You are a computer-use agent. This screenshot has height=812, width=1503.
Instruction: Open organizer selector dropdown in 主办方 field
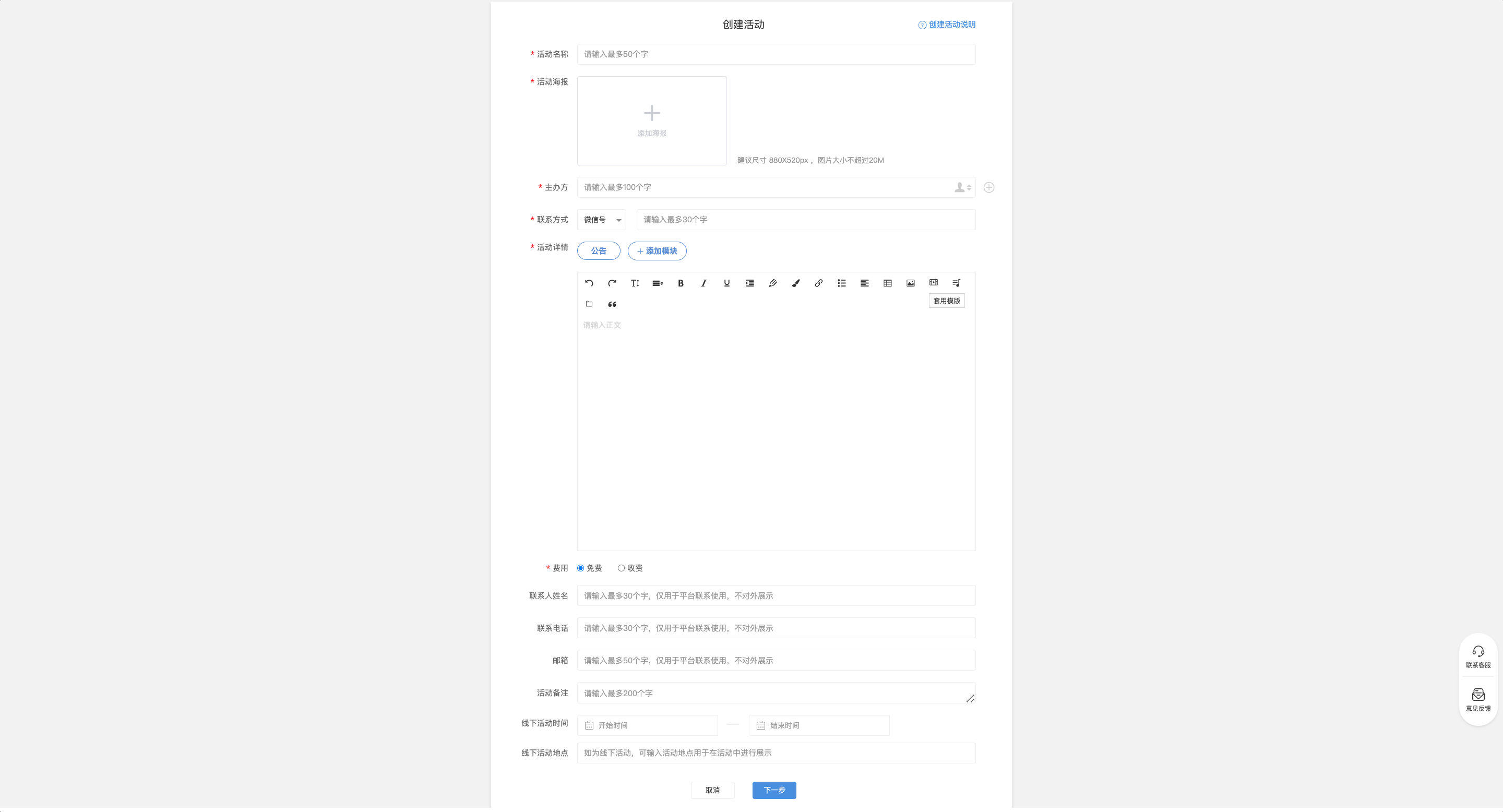click(963, 187)
